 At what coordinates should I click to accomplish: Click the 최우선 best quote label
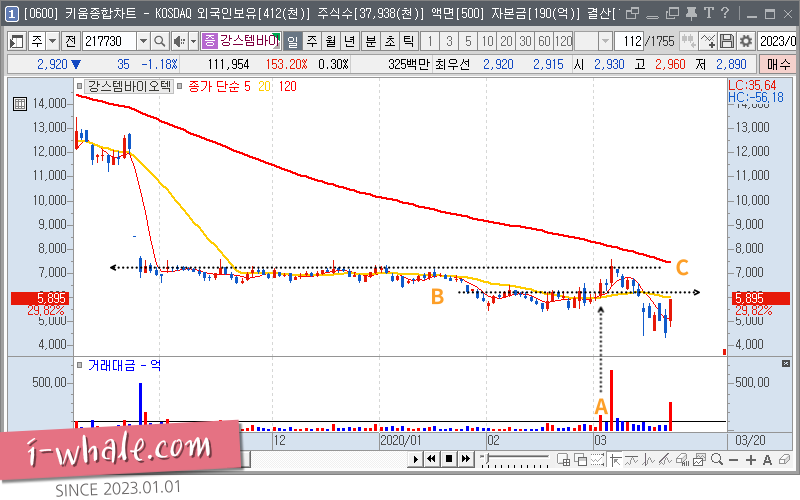[x=452, y=64]
